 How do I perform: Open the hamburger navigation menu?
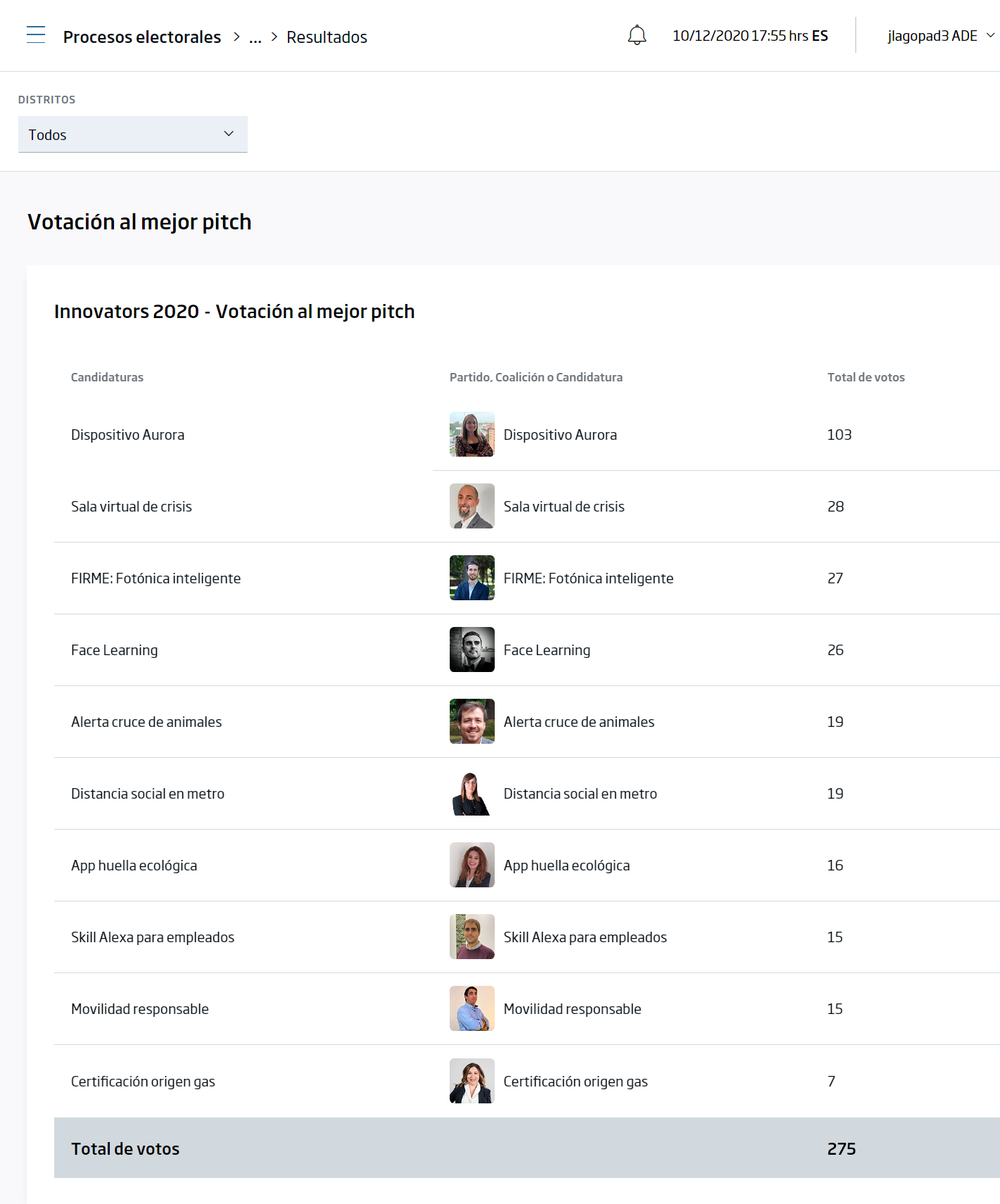tap(36, 35)
